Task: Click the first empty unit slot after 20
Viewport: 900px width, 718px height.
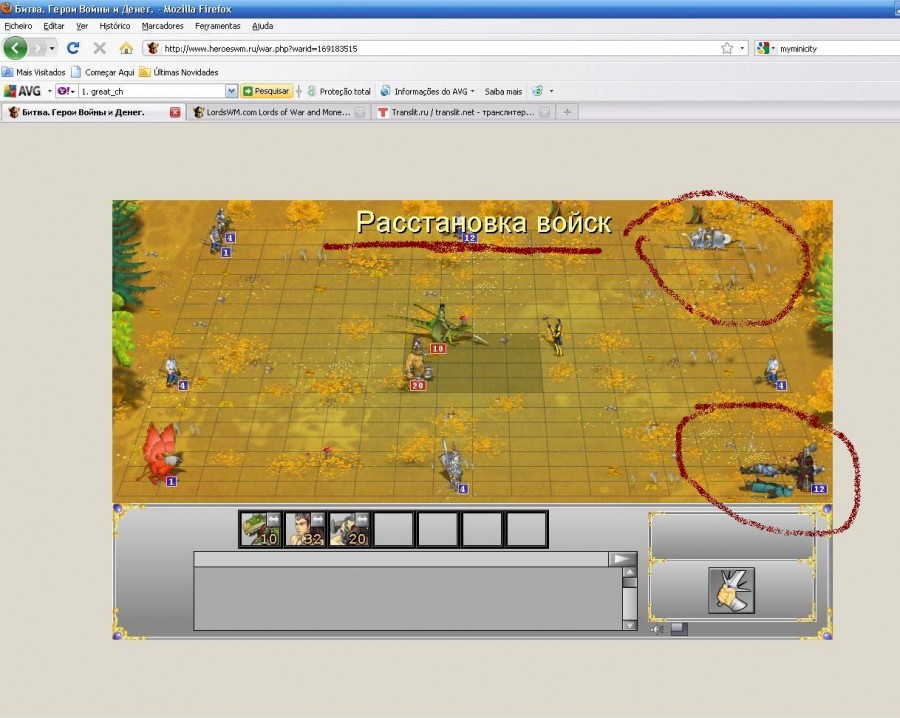Action: 394,529
